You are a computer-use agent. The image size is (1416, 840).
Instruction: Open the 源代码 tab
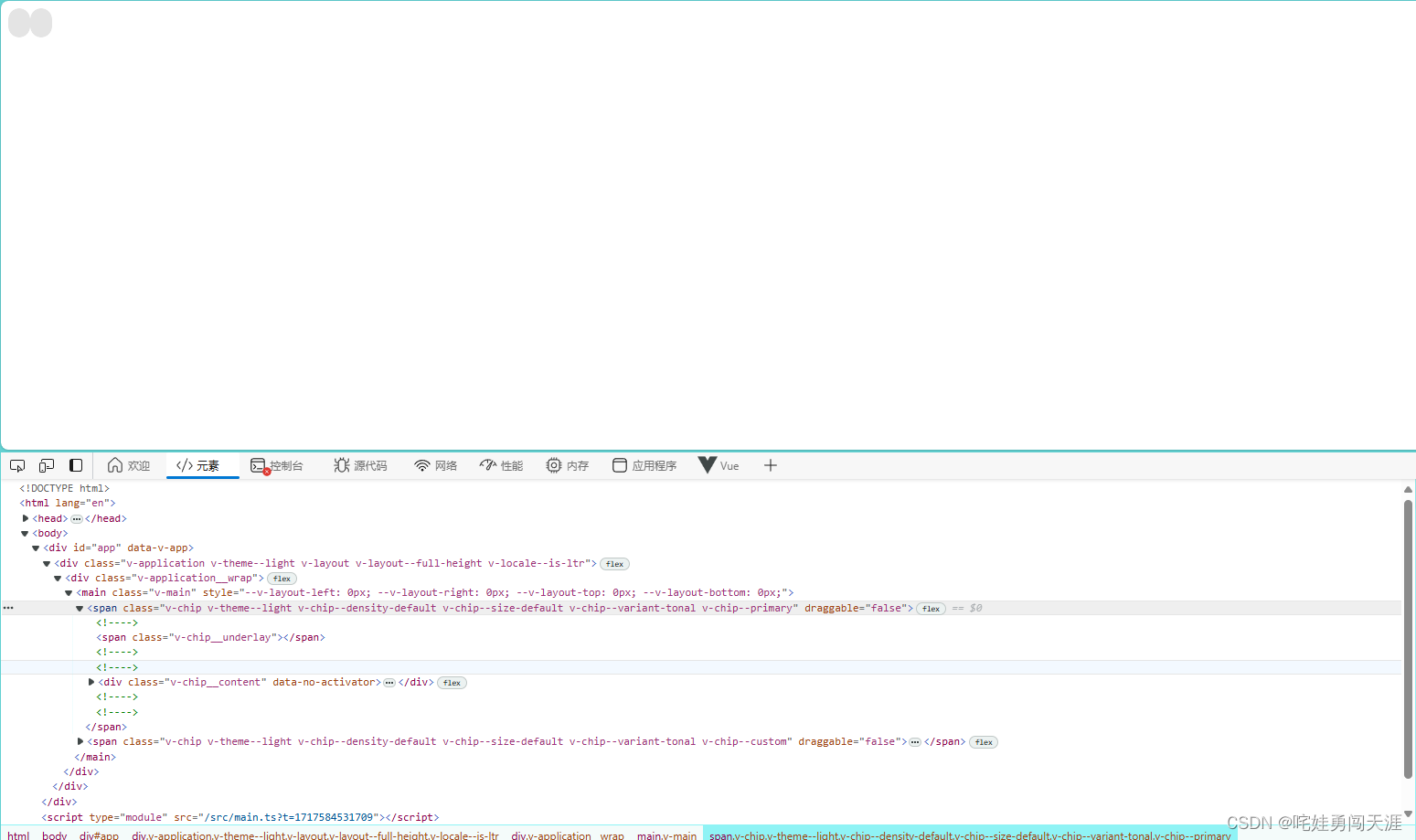click(361, 465)
